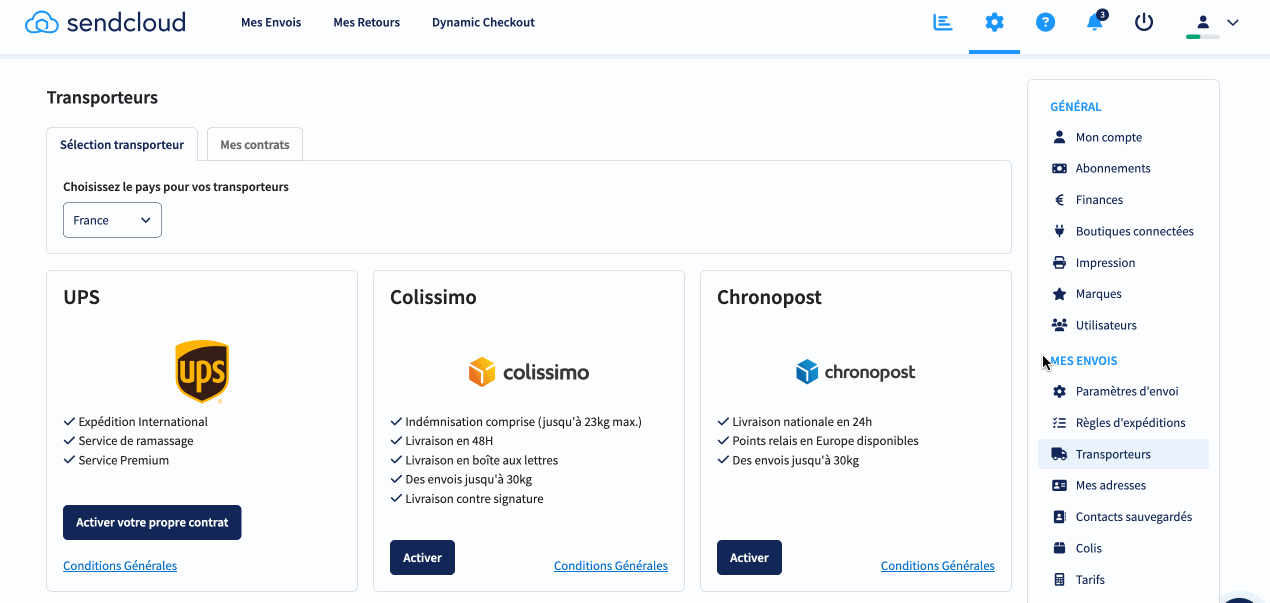Open the Mes Envois menu
This screenshot has height=603, width=1270.
pos(271,22)
